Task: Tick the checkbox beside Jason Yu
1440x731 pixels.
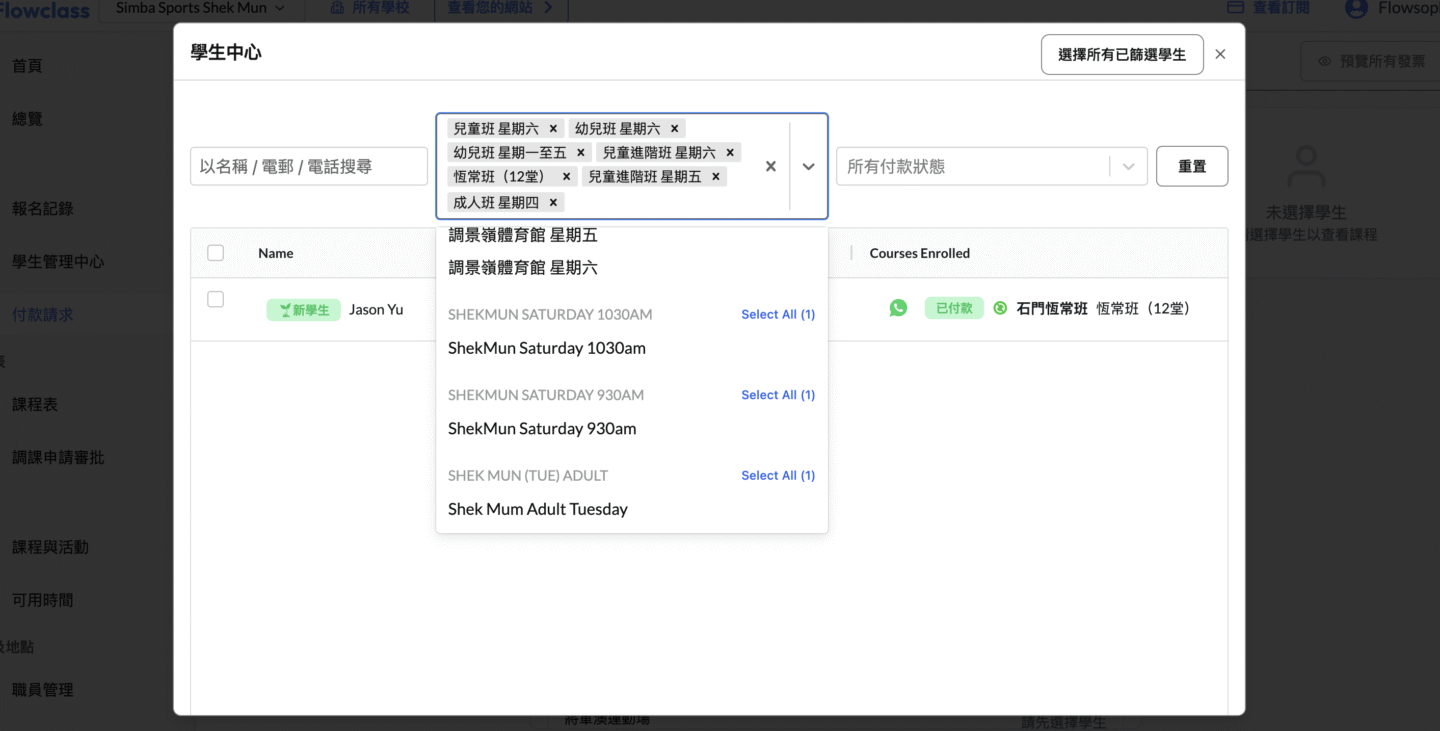Action: click(x=216, y=300)
